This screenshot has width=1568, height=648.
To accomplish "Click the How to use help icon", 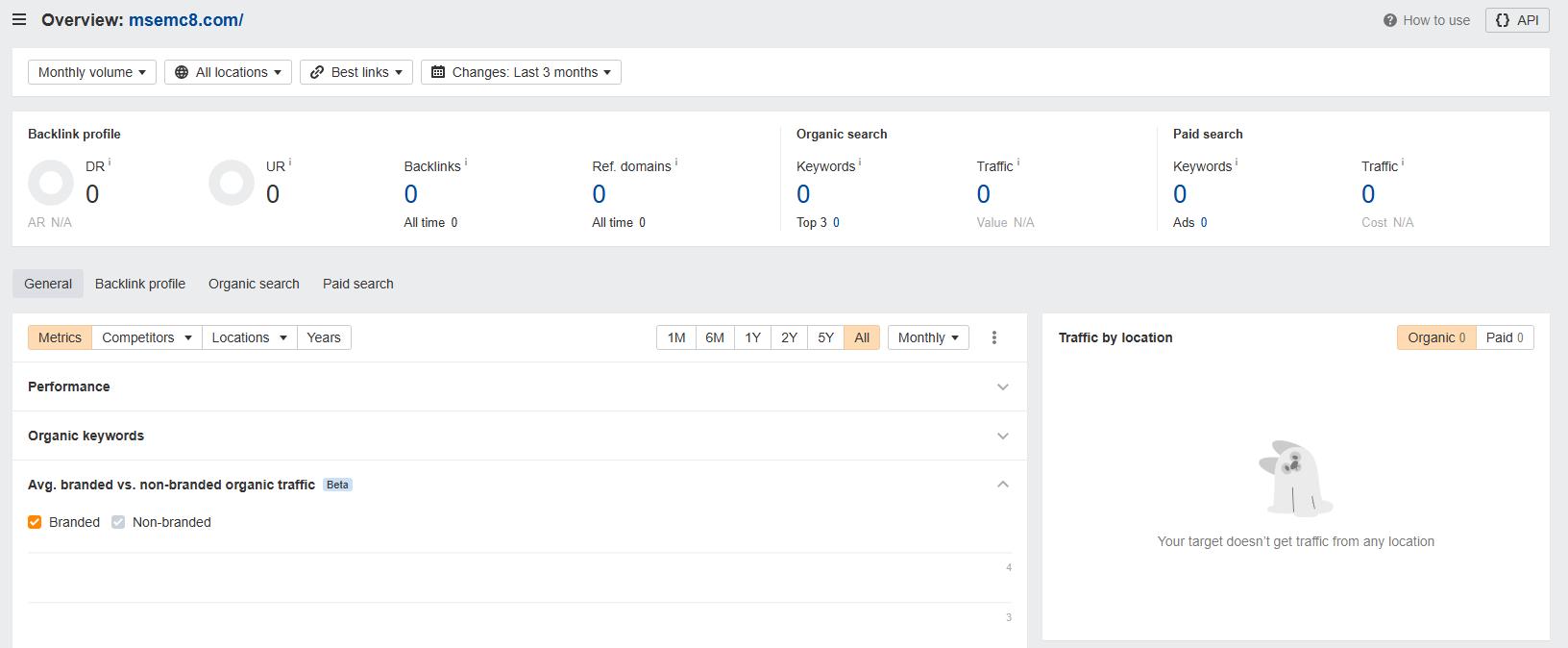I will pos(1389,20).
